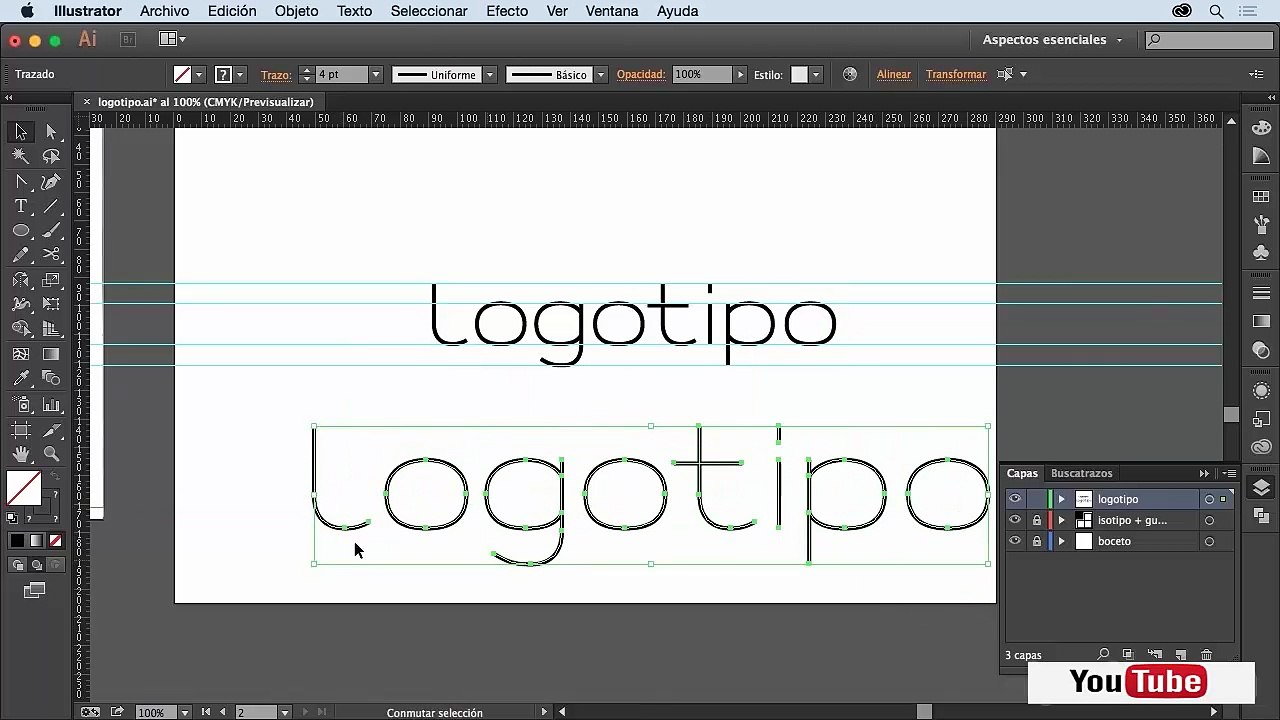Select the Scissors tool
This screenshot has width=1280, height=720.
(x=51, y=255)
